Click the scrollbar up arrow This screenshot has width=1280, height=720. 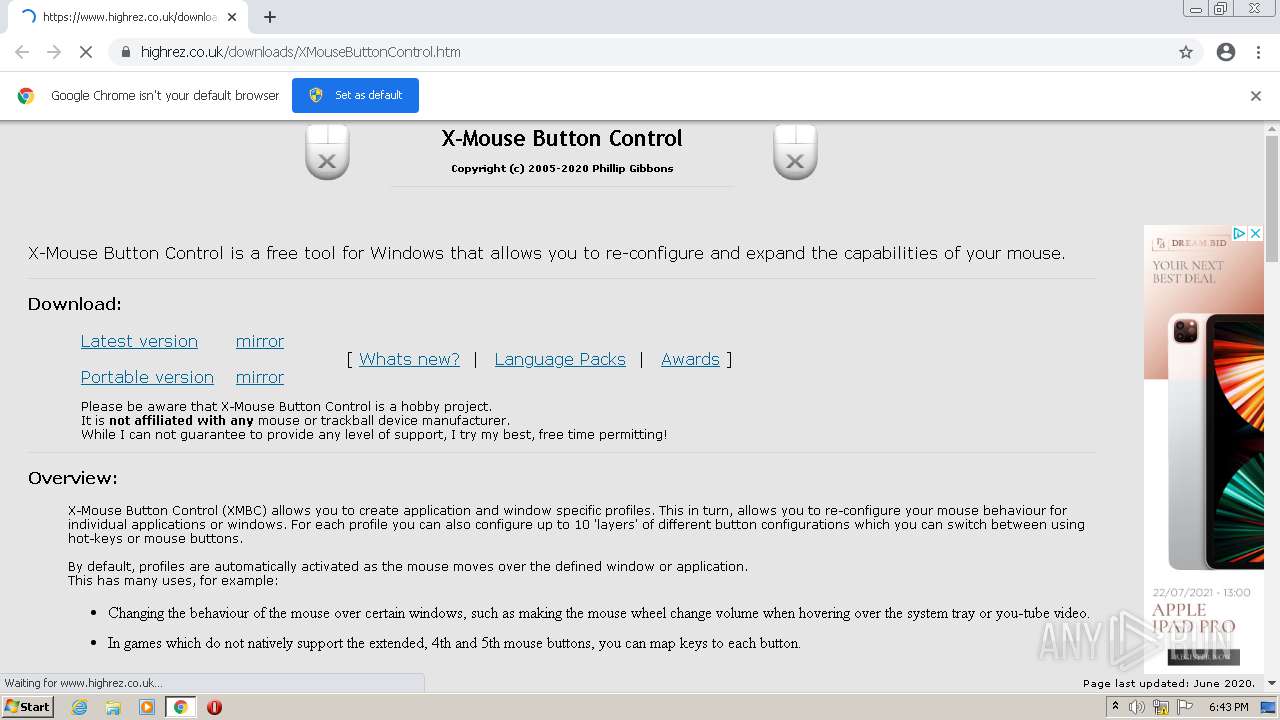tap(1272, 128)
